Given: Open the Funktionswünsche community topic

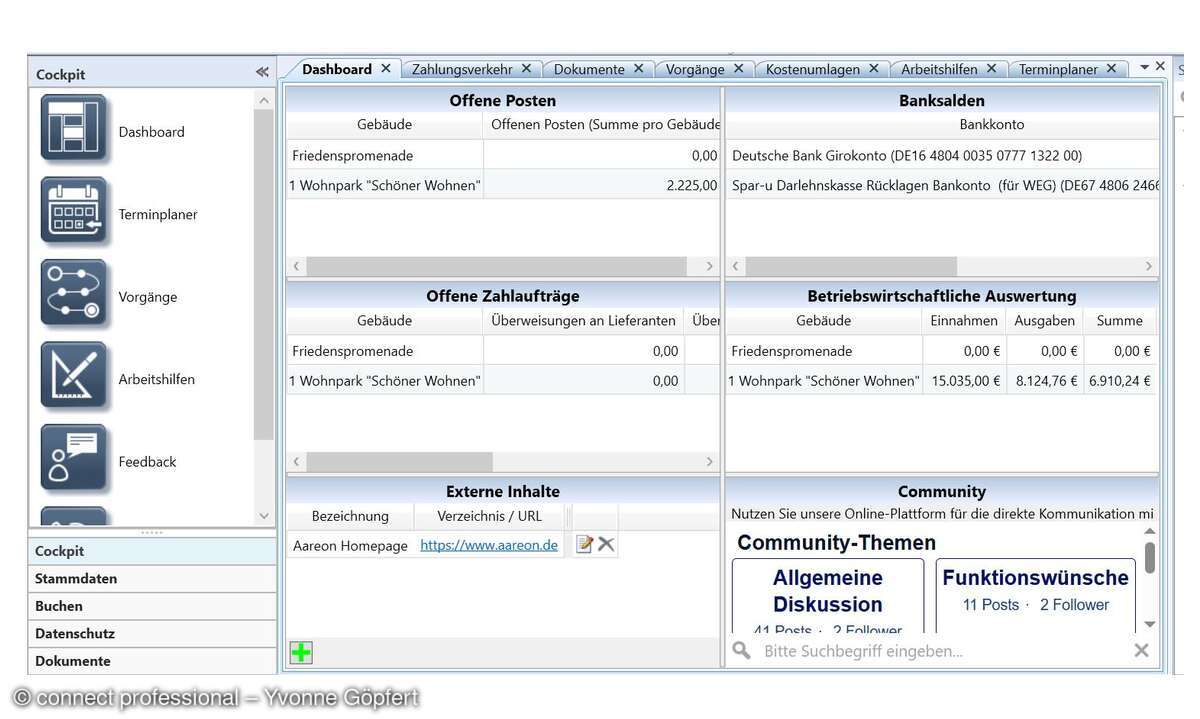Looking at the screenshot, I should (x=1035, y=578).
